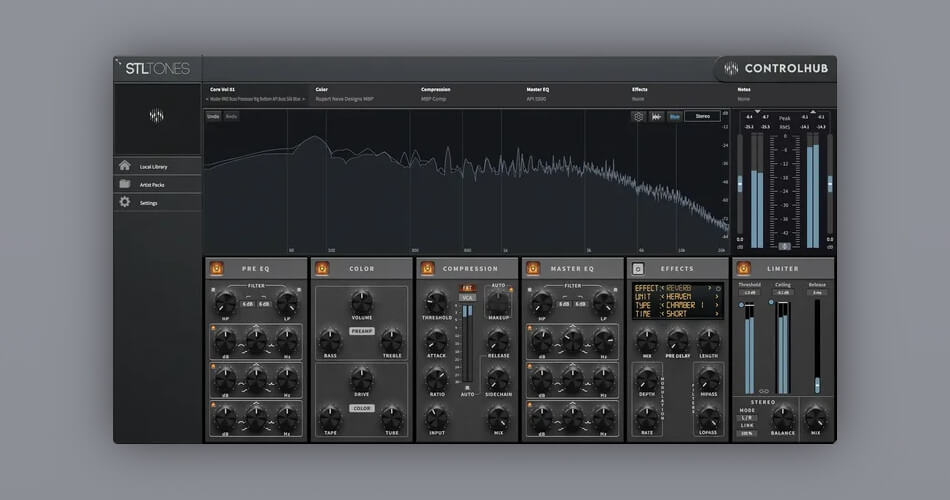Click the HIPASS filter knob

(708, 379)
